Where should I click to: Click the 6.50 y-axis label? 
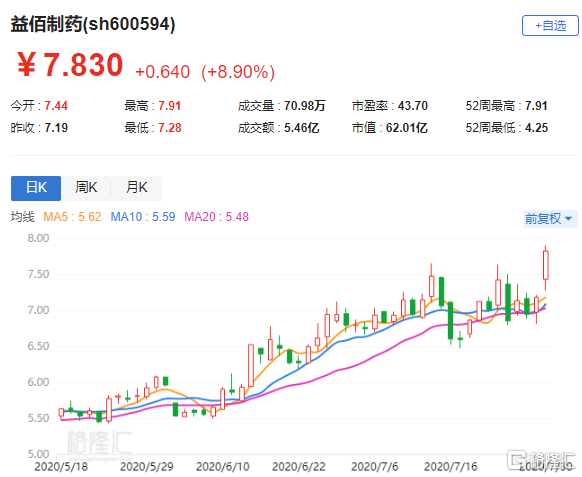[38, 346]
